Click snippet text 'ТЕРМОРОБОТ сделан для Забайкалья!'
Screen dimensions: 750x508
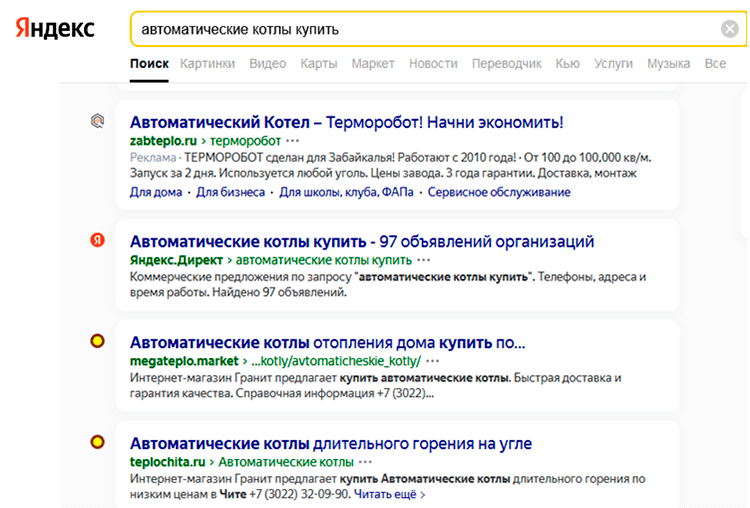289,157
